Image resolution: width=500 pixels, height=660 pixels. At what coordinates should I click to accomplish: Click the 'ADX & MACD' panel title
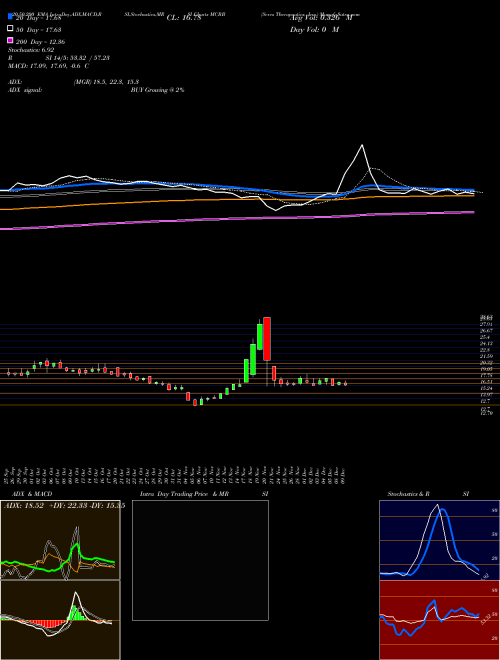(x=32, y=494)
